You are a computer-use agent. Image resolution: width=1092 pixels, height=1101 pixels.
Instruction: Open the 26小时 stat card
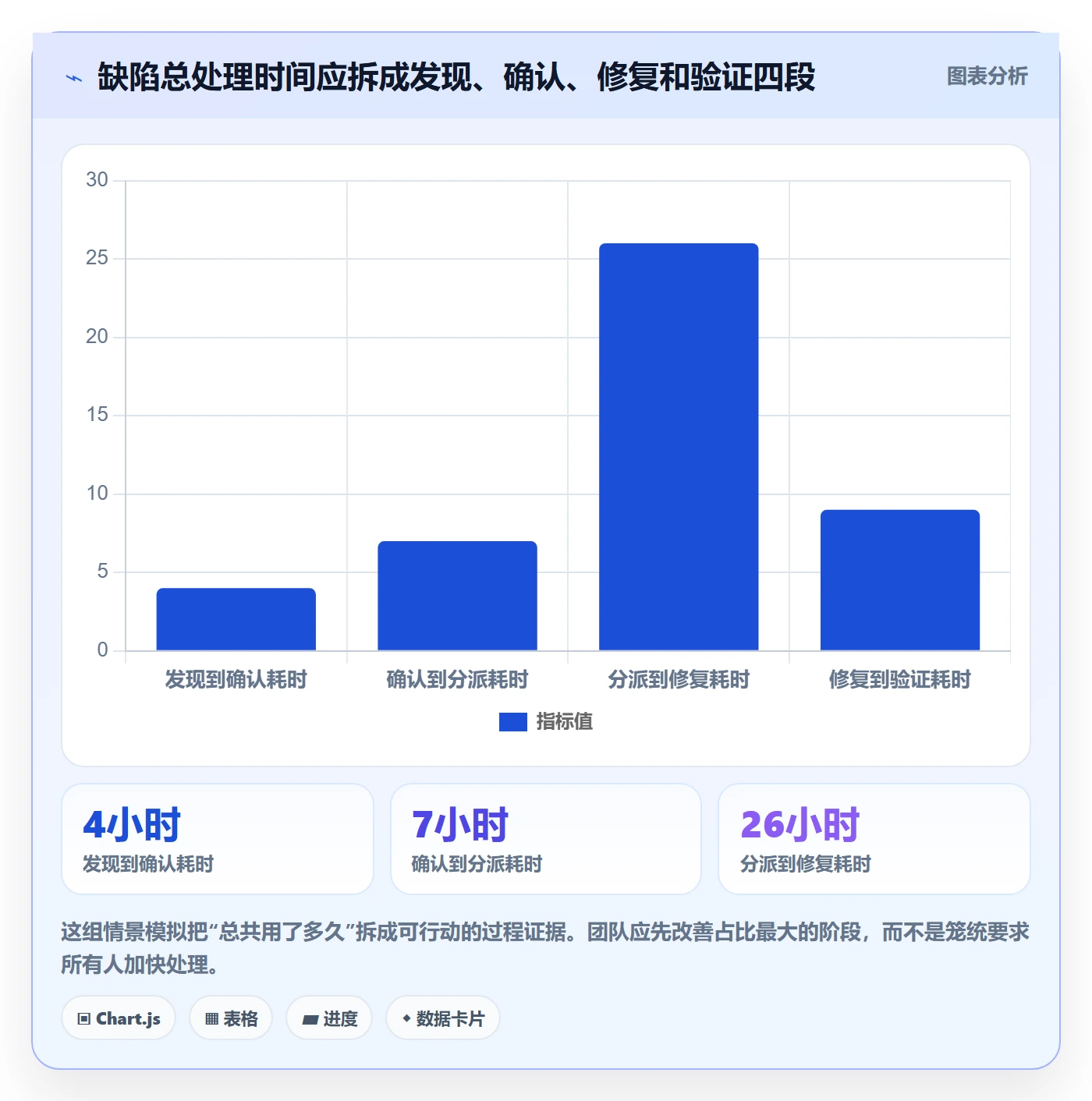tap(874, 839)
